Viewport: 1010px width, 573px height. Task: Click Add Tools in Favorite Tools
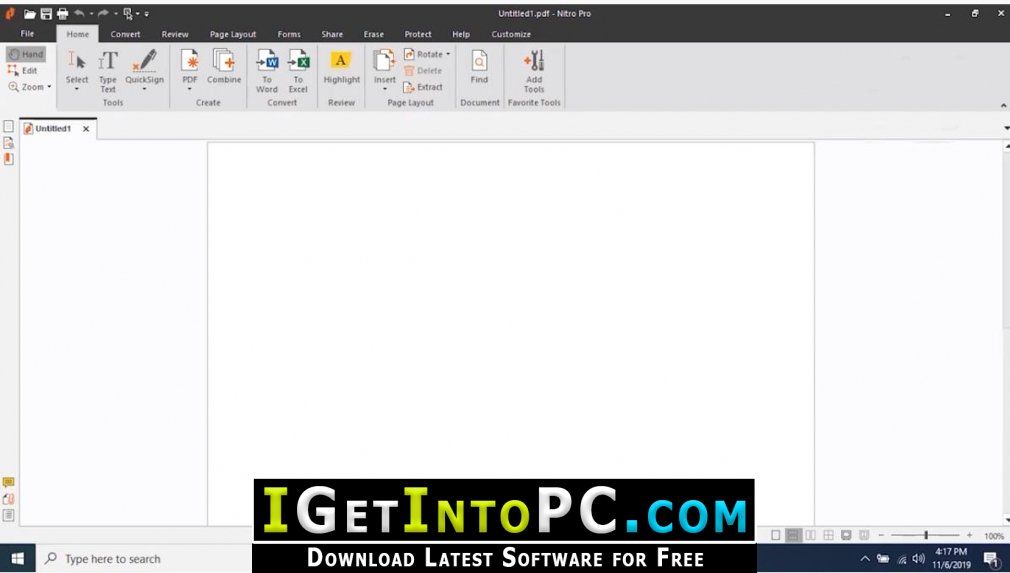(534, 71)
